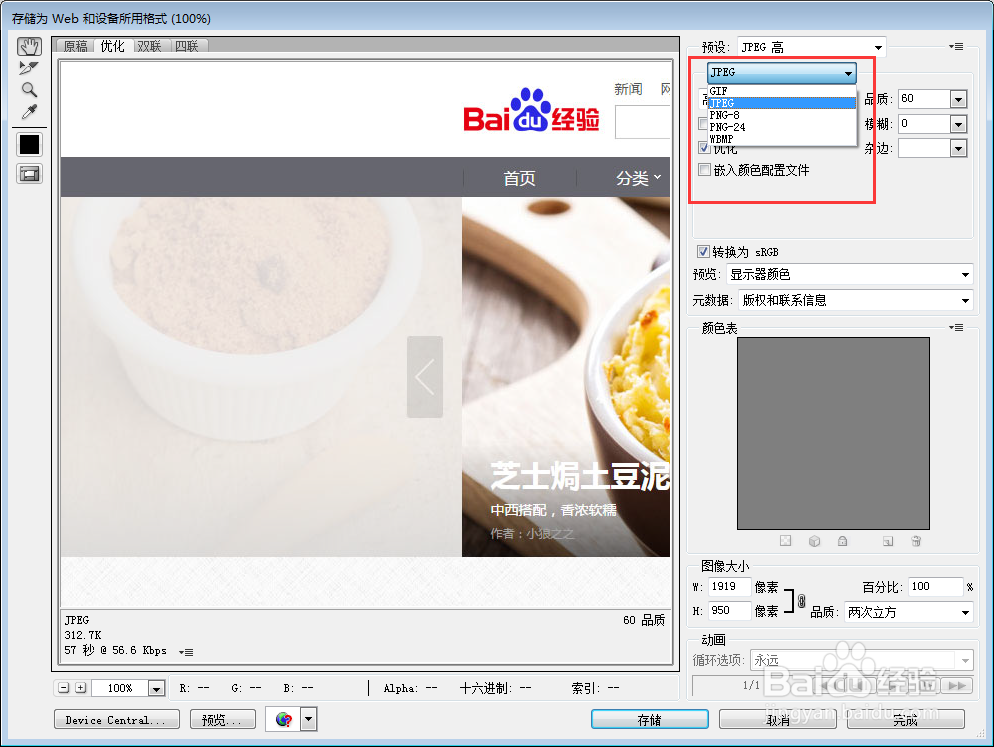The image size is (994, 747).
Task: Click the last frame animation button
Action: point(957,685)
